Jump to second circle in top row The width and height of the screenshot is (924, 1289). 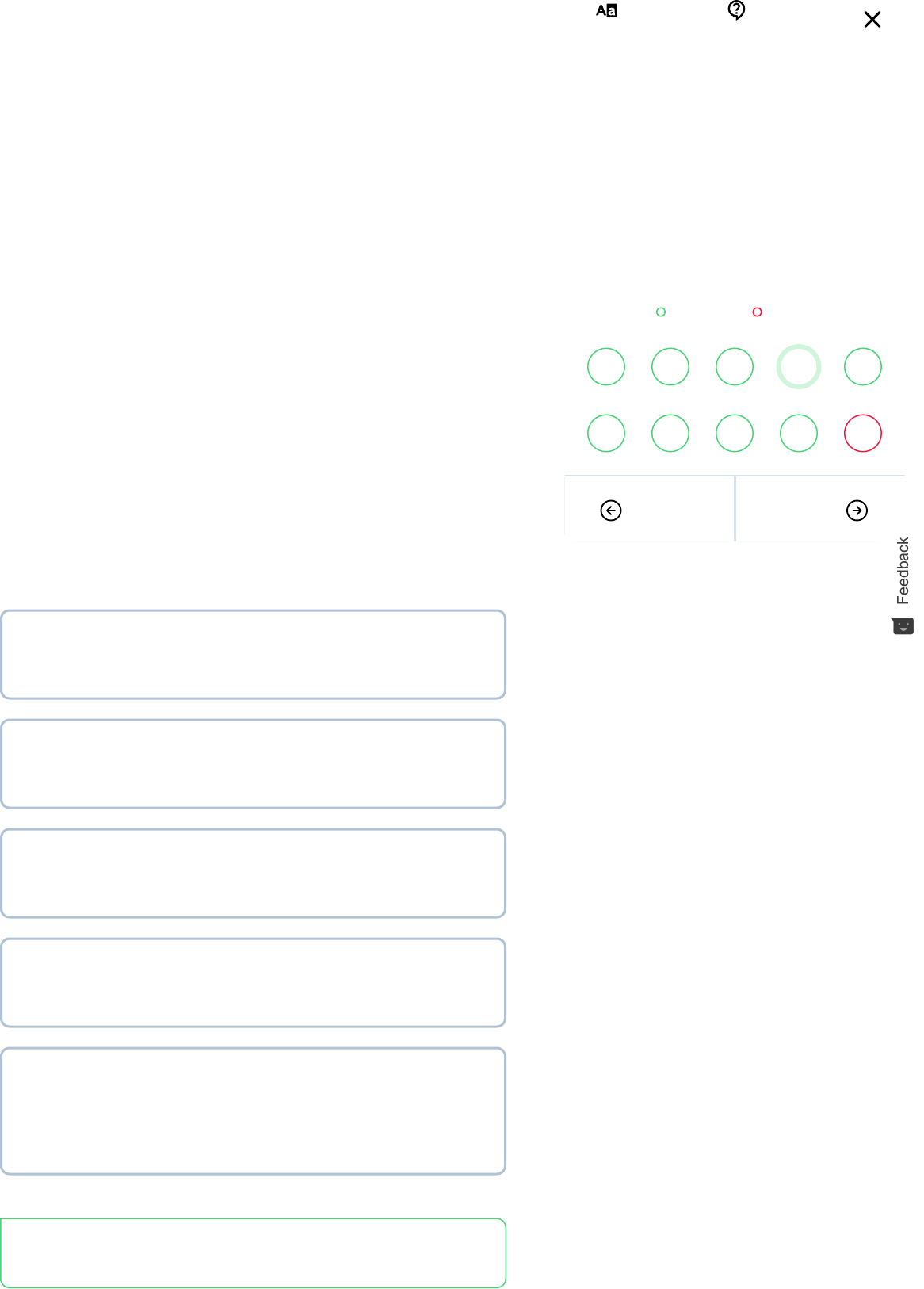tap(670, 367)
